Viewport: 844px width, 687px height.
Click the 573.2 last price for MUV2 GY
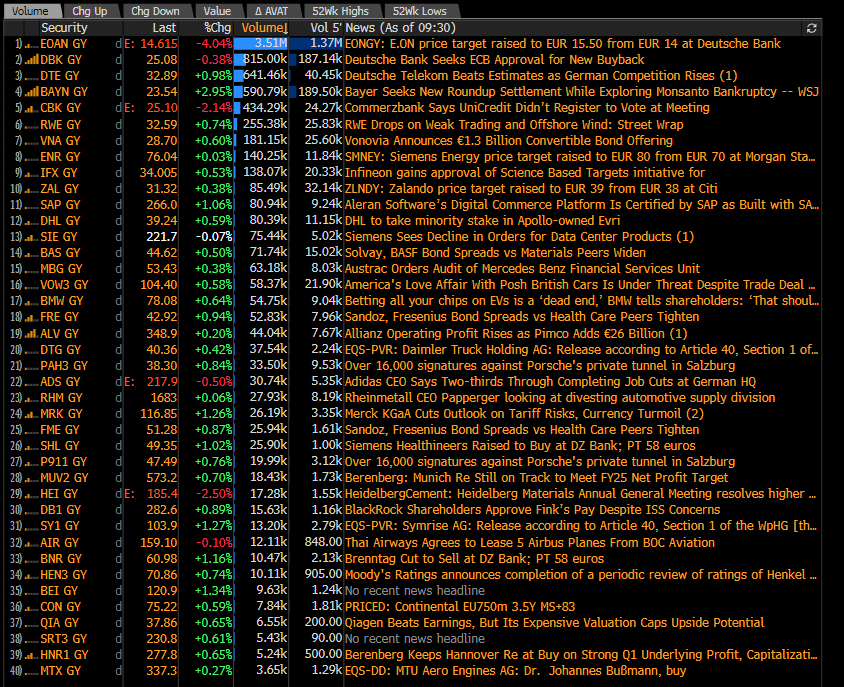pyautogui.click(x=161, y=478)
